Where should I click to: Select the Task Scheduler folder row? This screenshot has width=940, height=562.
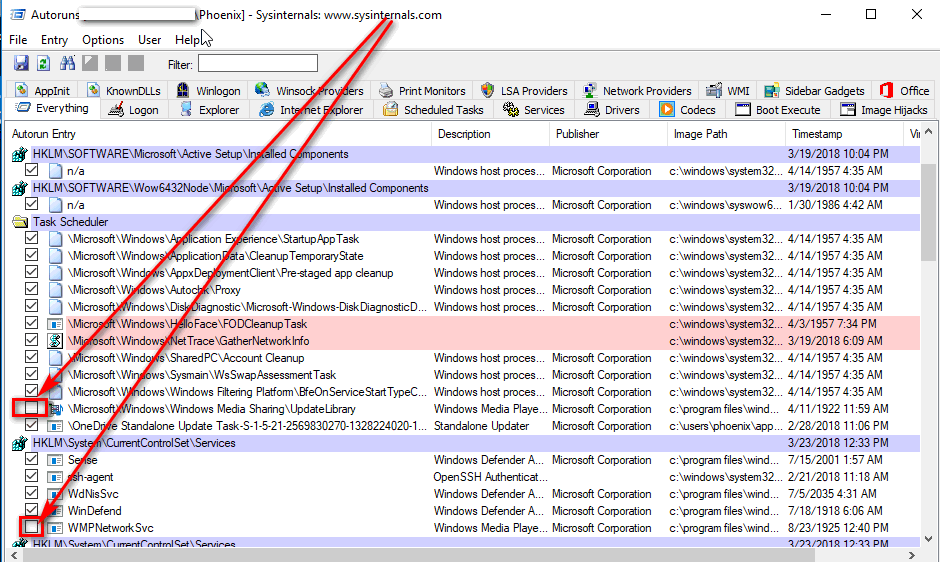[70, 222]
